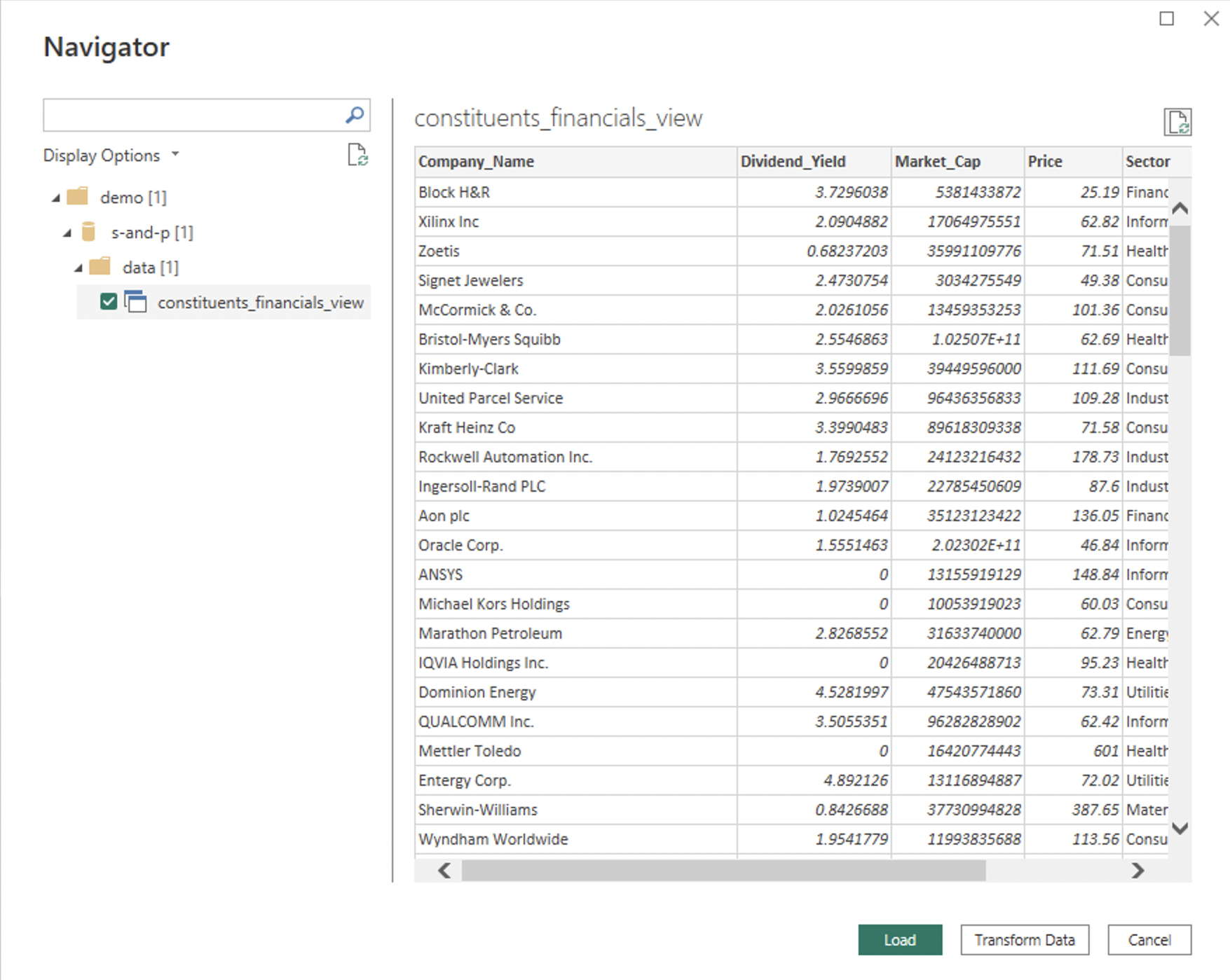This screenshot has height=980, width=1230.
Task: Select the demo [1] tree item
Action: coord(133,198)
